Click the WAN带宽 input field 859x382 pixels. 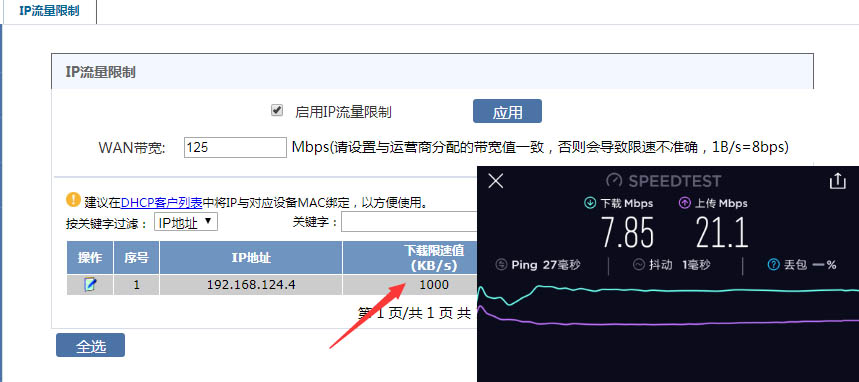pyautogui.click(x=235, y=147)
